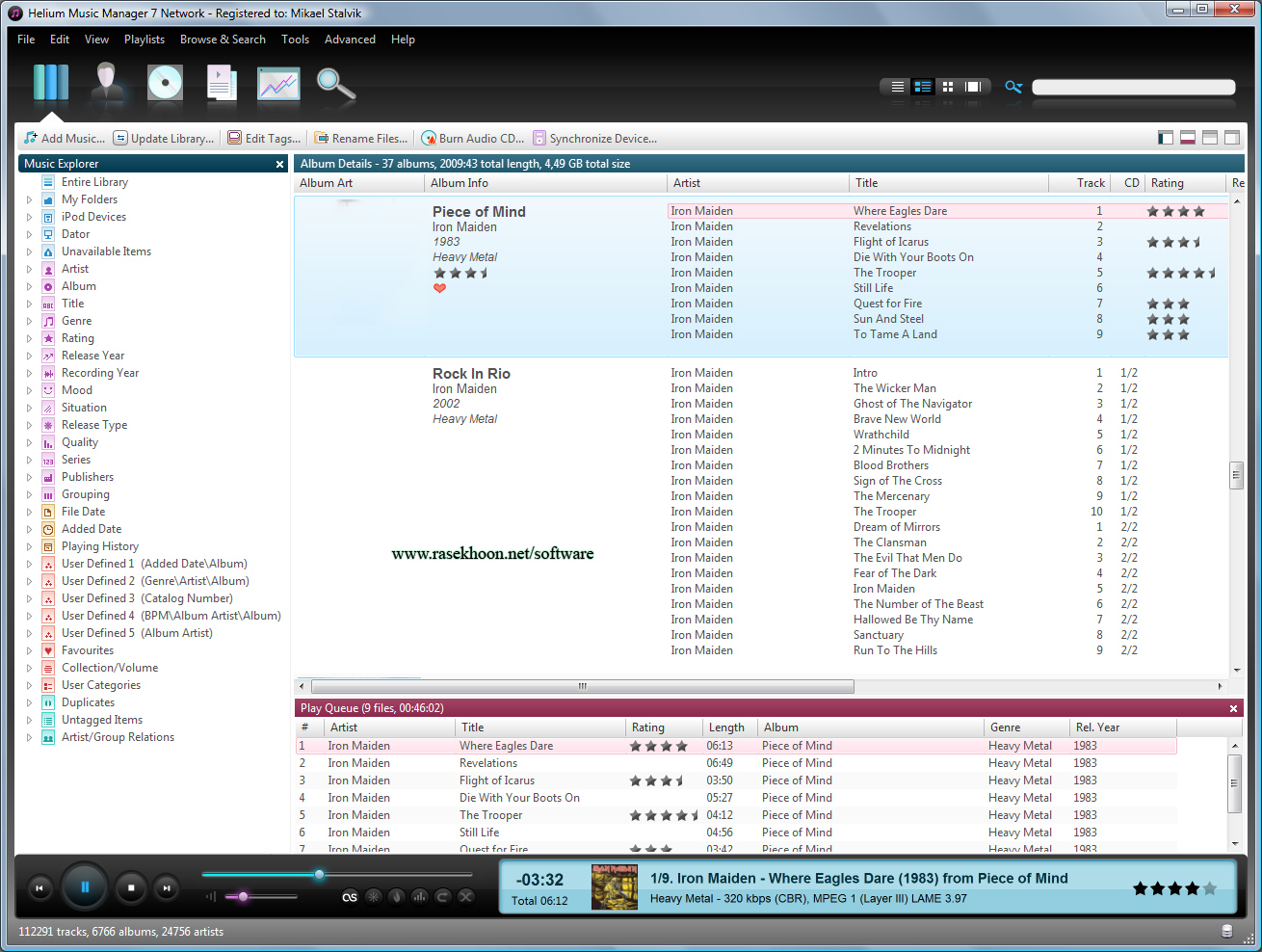Expand the Release Year tree node
Viewport: 1262px width, 952px height.
pyautogui.click(x=29, y=357)
